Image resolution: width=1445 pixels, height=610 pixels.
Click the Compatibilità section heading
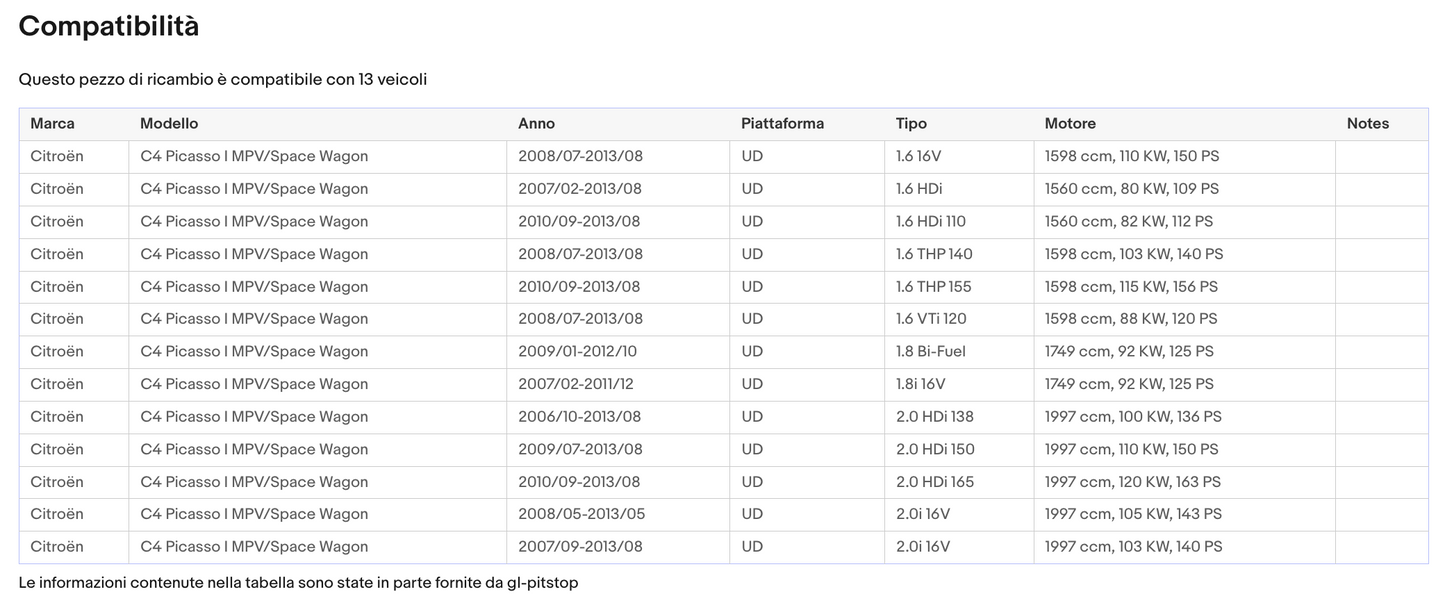pos(108,27)
